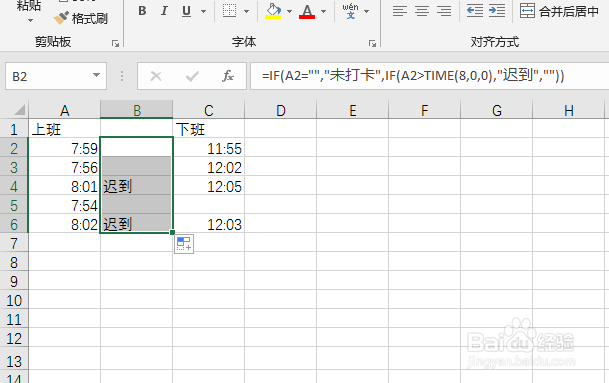
Task: Open borders dropdown arrow
Action: [246, 11]
